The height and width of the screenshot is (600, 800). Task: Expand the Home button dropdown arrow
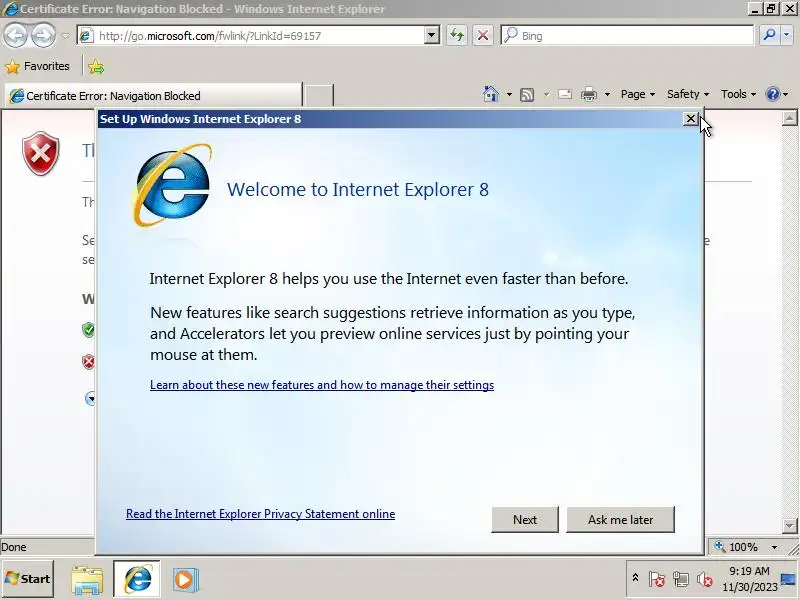click(509, 94)
